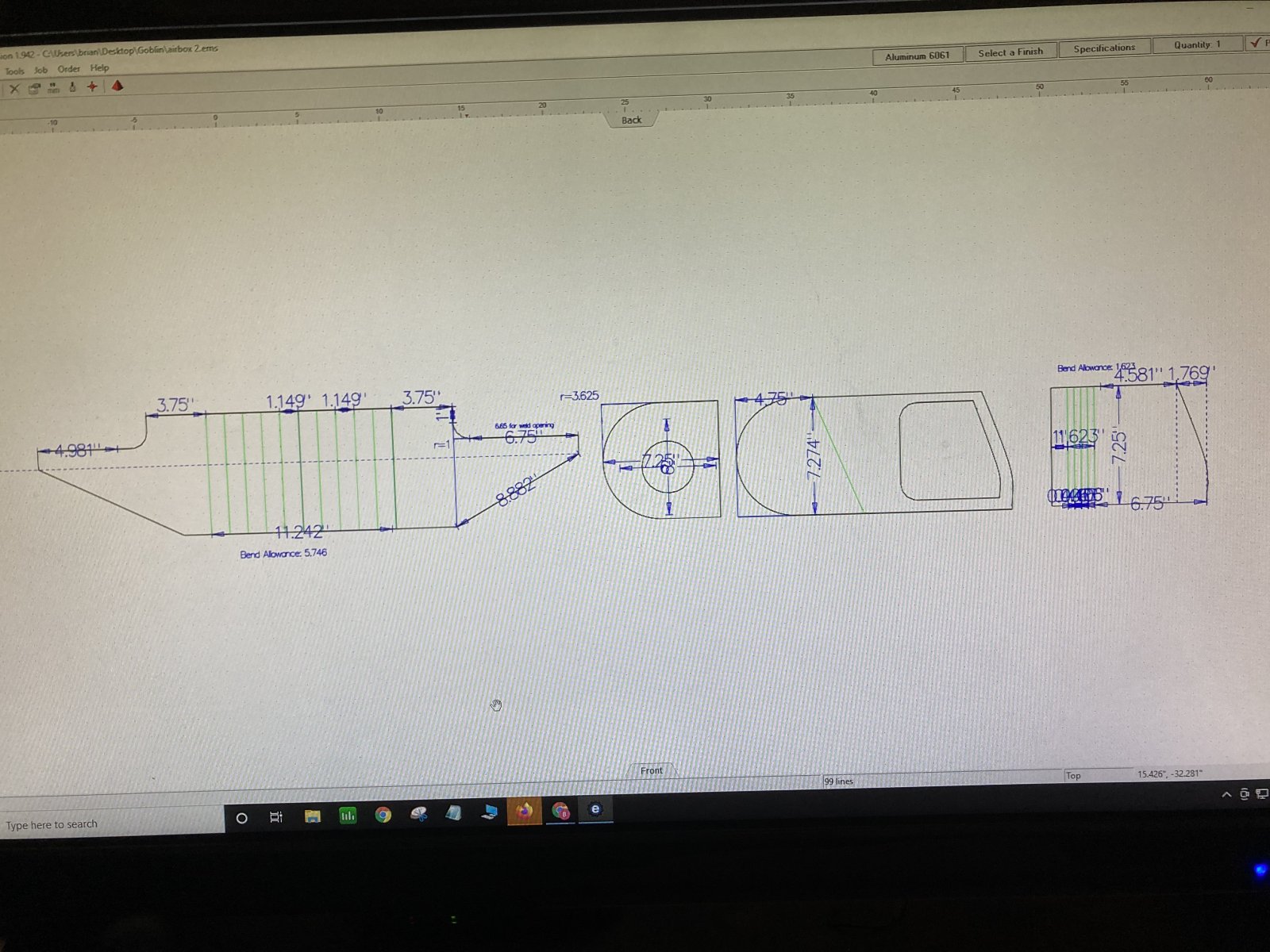1270x952 pixels.
Task: Switch to the Back view tab
Action: 632,120
